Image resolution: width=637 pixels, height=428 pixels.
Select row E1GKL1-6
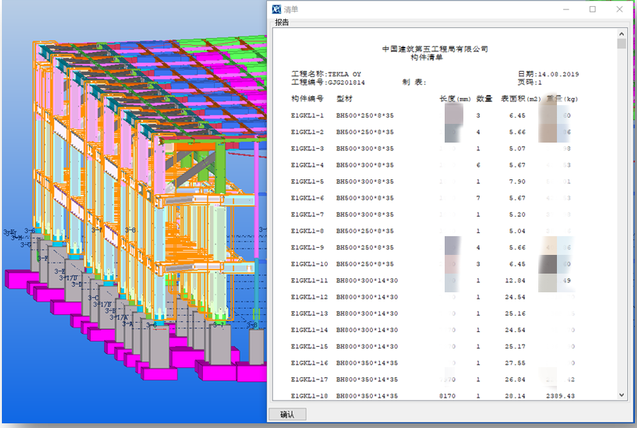click(433, 198)
